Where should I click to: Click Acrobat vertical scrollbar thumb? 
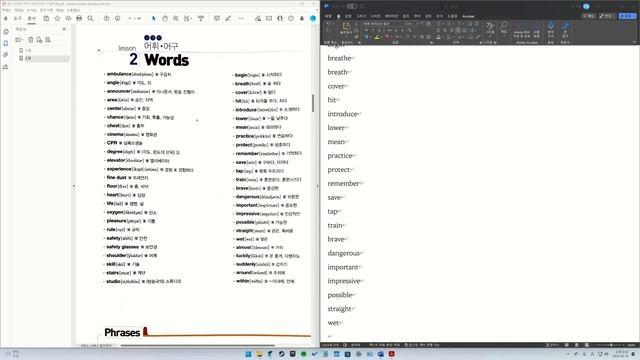point(313,103)
